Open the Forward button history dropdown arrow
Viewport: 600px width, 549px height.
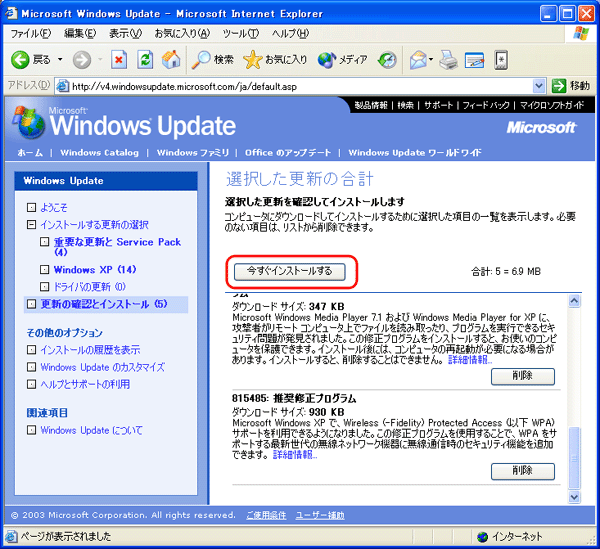pyautogui.click(x=100, y=60)
